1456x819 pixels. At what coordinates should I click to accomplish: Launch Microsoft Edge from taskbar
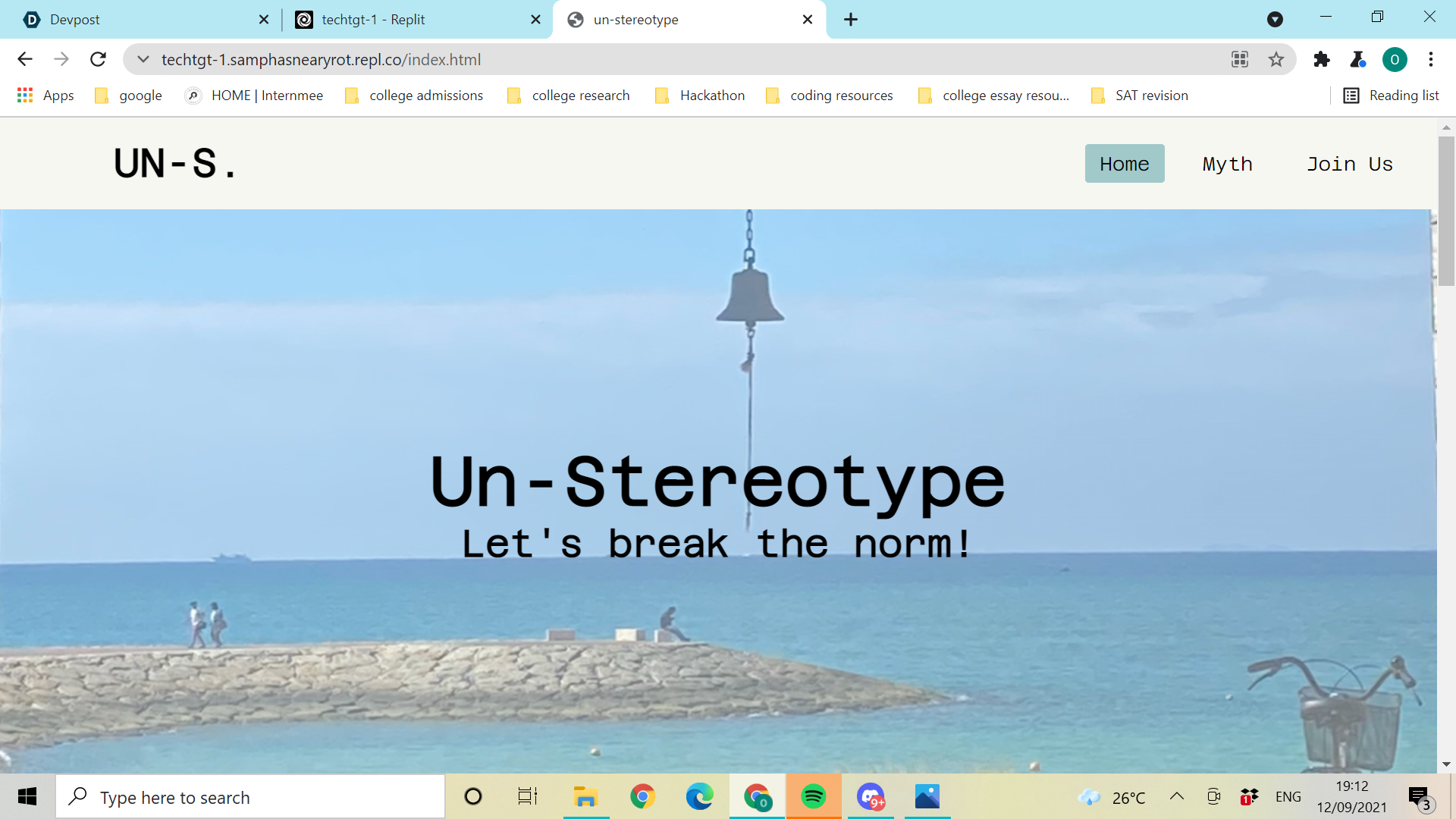(699, 796)
